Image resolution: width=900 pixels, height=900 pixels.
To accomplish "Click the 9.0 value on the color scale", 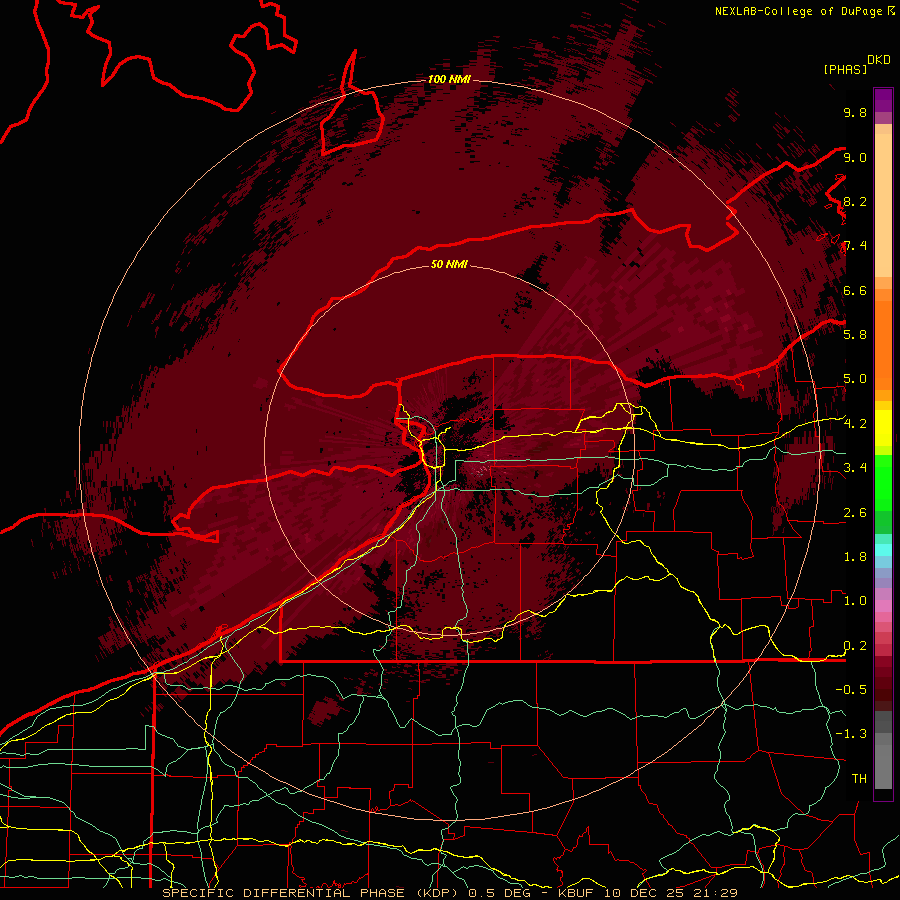I will click(x=855, y=157).
